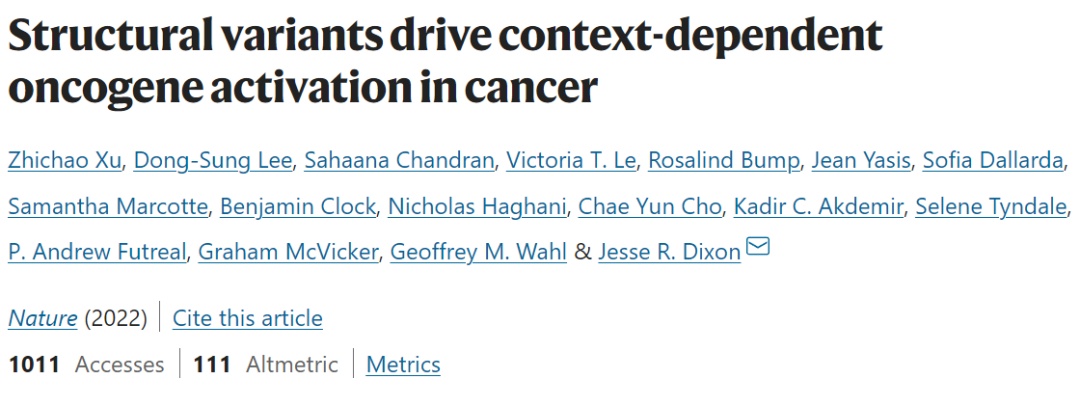This screenshot has height=406, width=1080.
Task: Open Selene Tyndale author link
Action: 991,206
